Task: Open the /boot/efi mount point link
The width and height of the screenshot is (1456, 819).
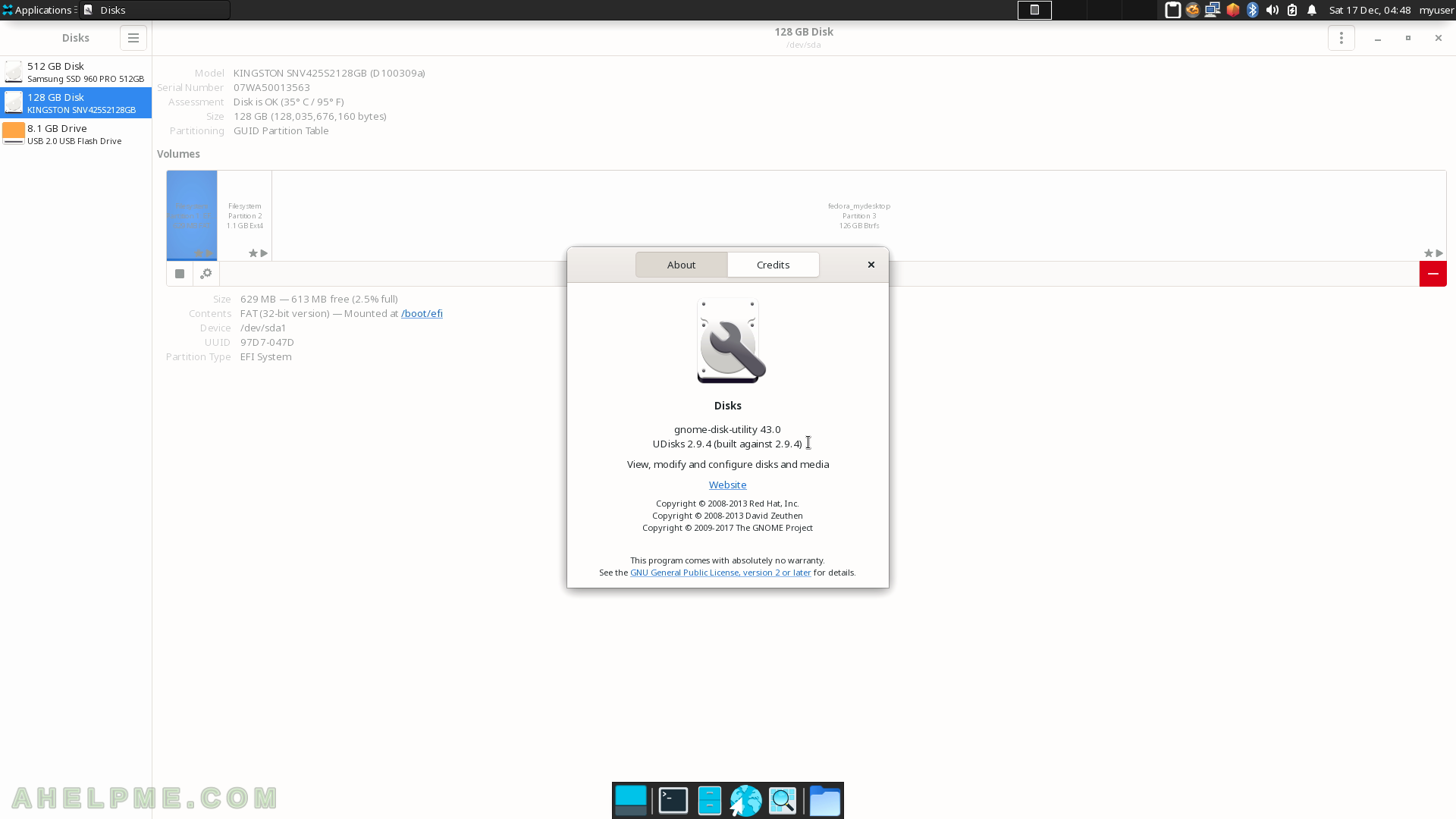Action: (x=422, y=313)
